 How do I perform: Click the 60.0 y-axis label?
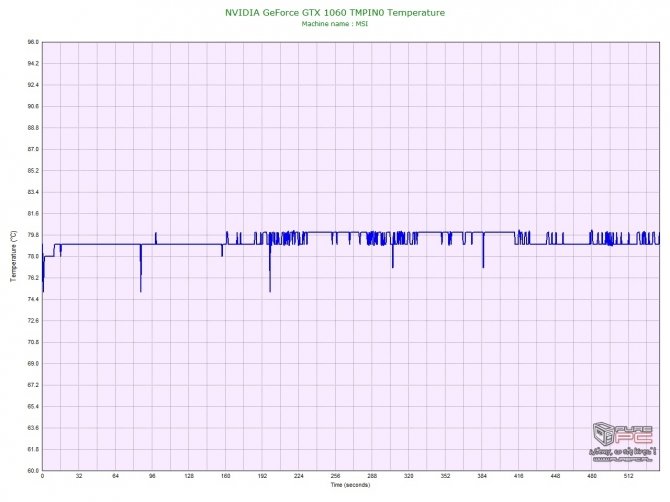[x=33, y=471]
